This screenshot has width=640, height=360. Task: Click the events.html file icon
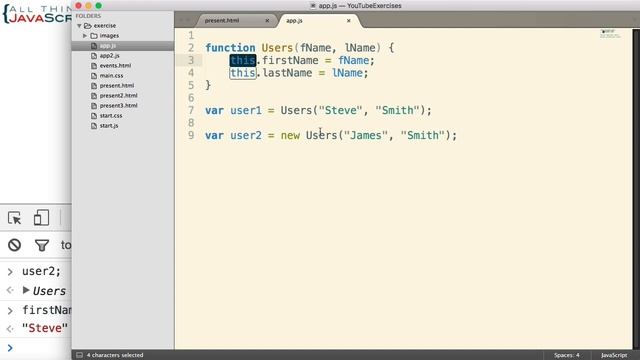pyautogui.click(x=94, y=66)
